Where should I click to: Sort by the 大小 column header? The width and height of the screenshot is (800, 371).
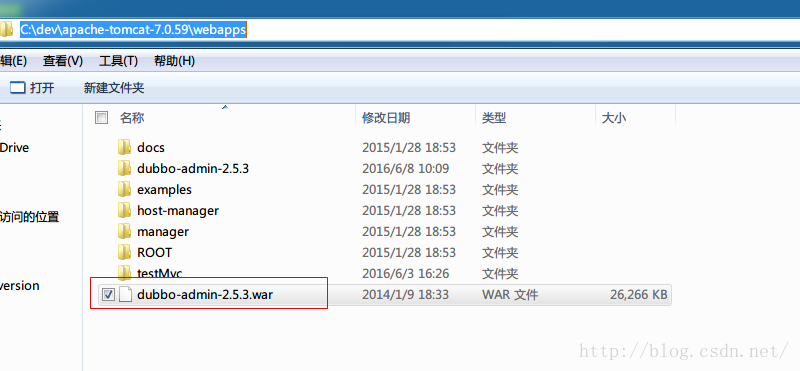click(614, 118)
